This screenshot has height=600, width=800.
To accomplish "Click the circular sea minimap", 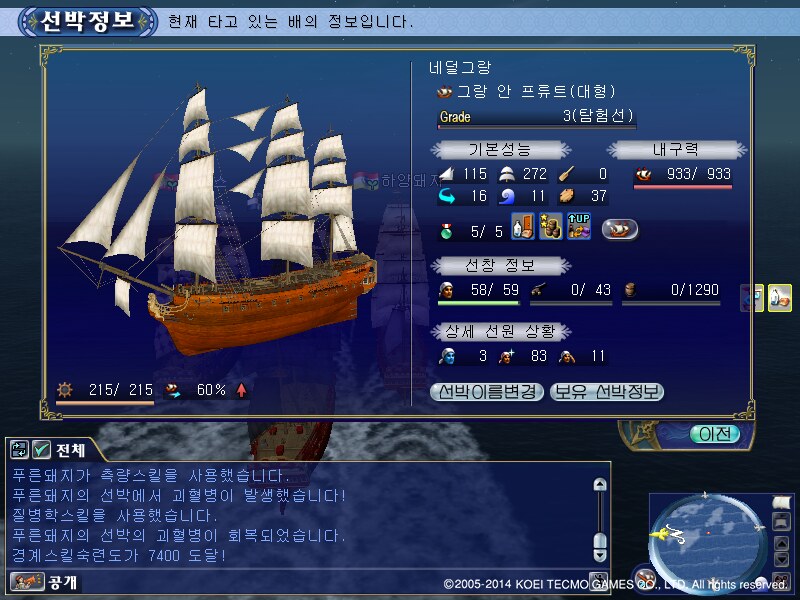I will 707,541.
